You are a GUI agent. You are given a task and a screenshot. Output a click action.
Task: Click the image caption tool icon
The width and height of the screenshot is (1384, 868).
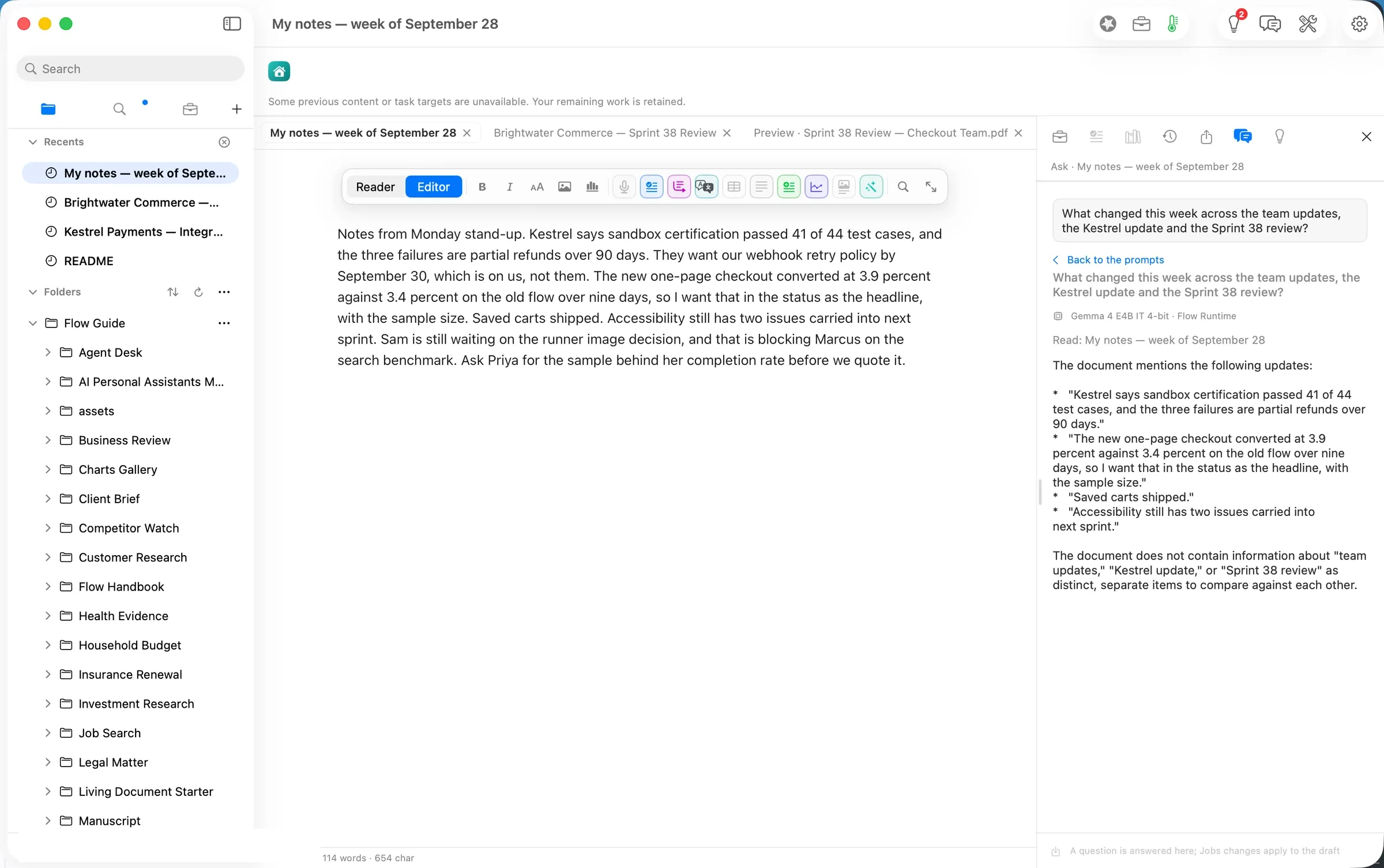coord(844,187)
